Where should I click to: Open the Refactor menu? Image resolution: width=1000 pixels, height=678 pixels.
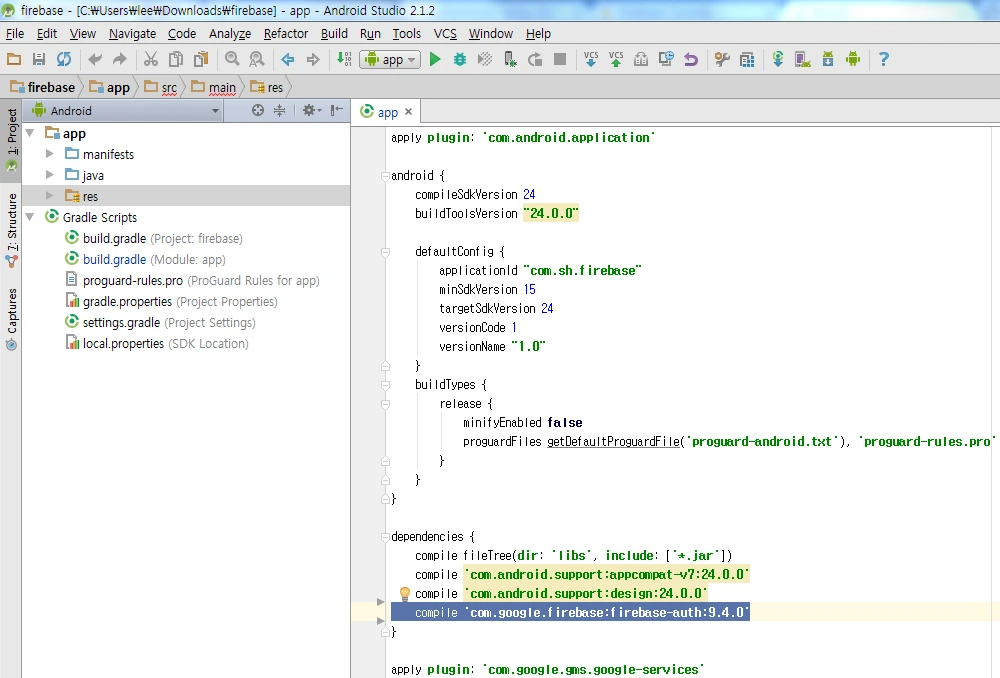coord(286,33)
